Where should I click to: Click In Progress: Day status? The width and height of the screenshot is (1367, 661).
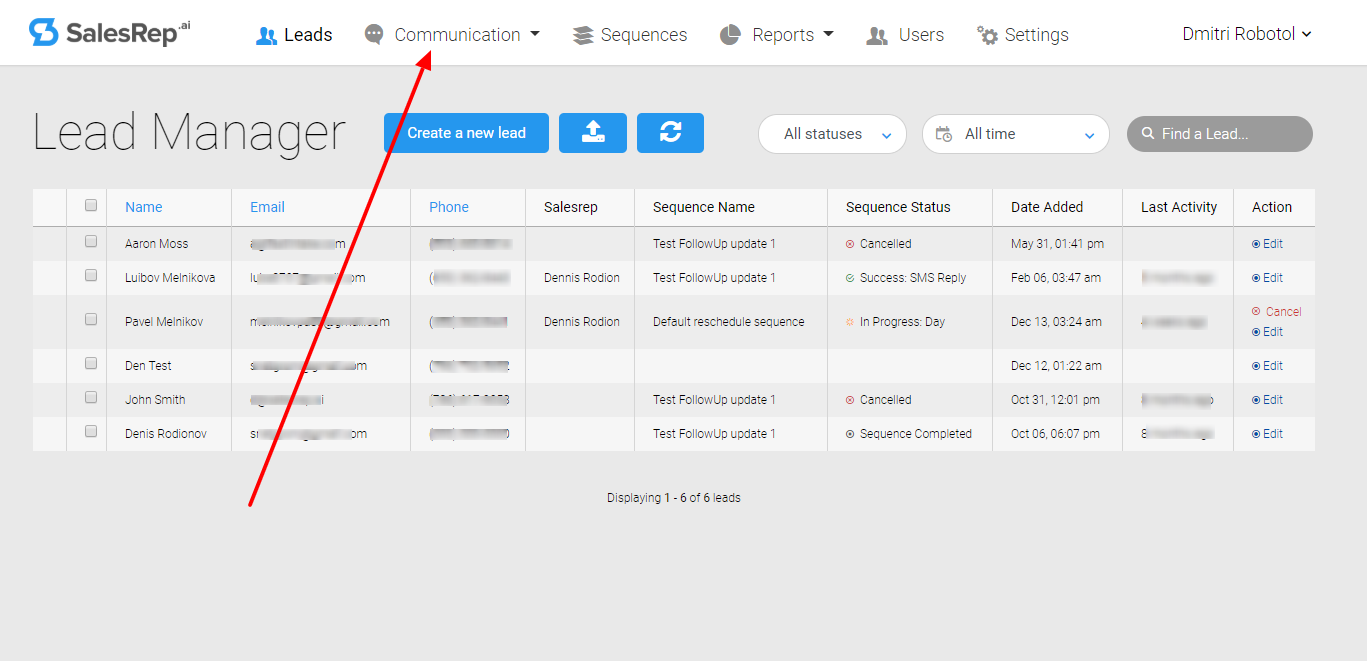[895, 322]
